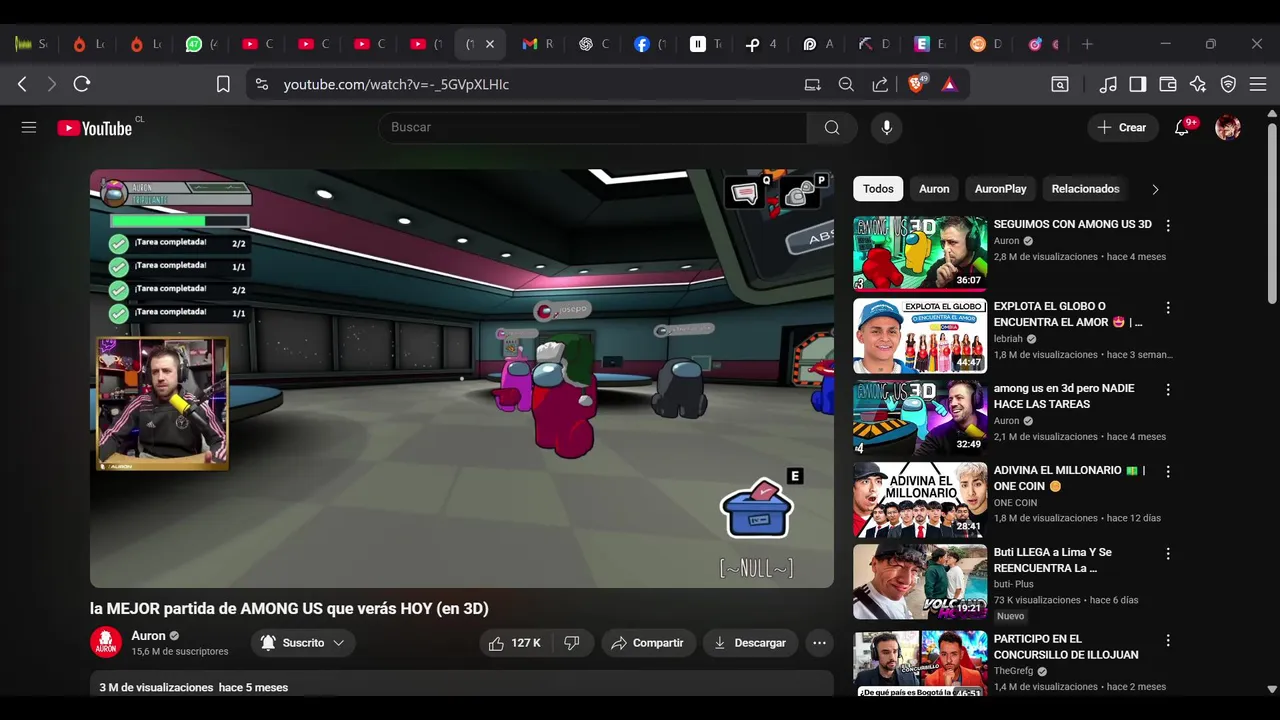Click the Descargar button
The image size is (1280, 720).
pyautogui.click(x=750, y=643)
